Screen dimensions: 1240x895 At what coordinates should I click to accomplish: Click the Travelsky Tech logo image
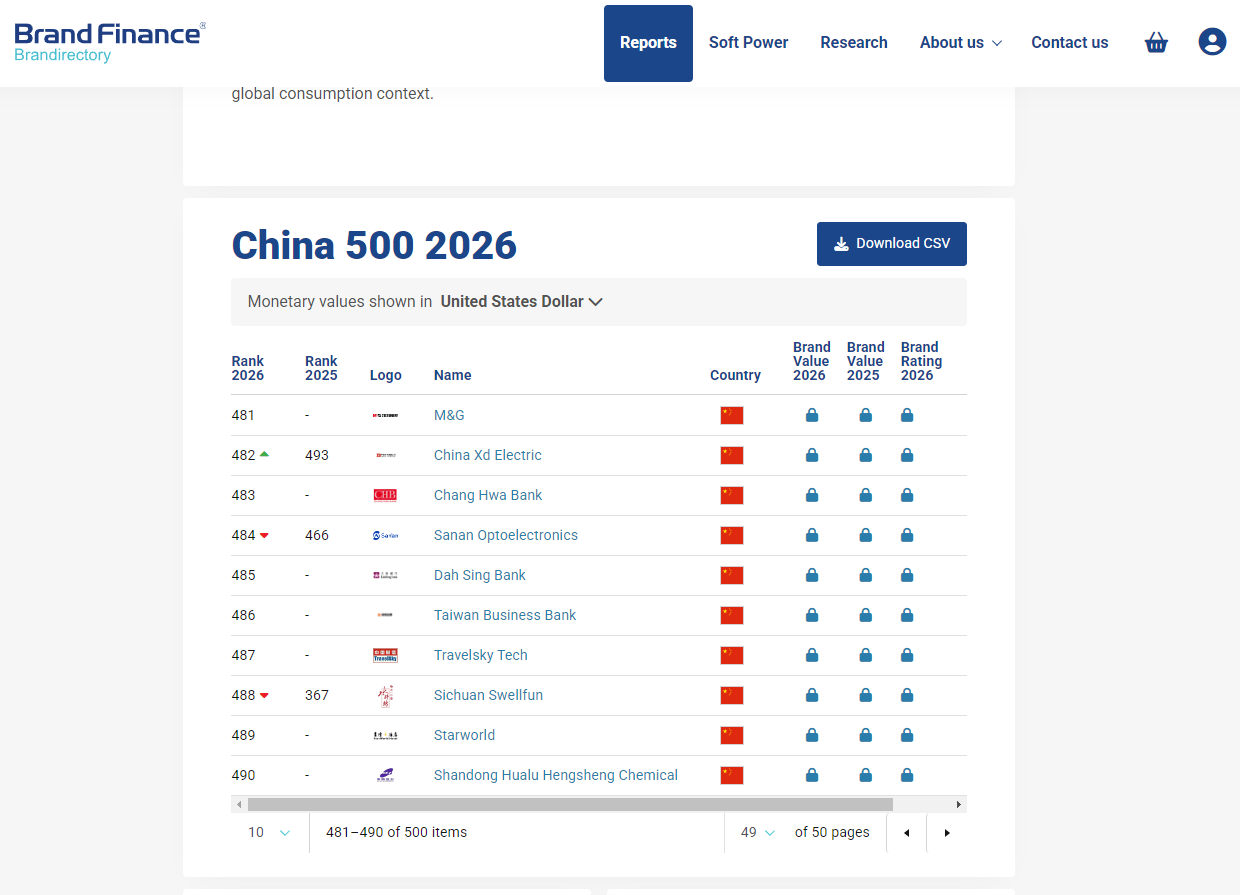pyautogui.click(x=385, y=655)
